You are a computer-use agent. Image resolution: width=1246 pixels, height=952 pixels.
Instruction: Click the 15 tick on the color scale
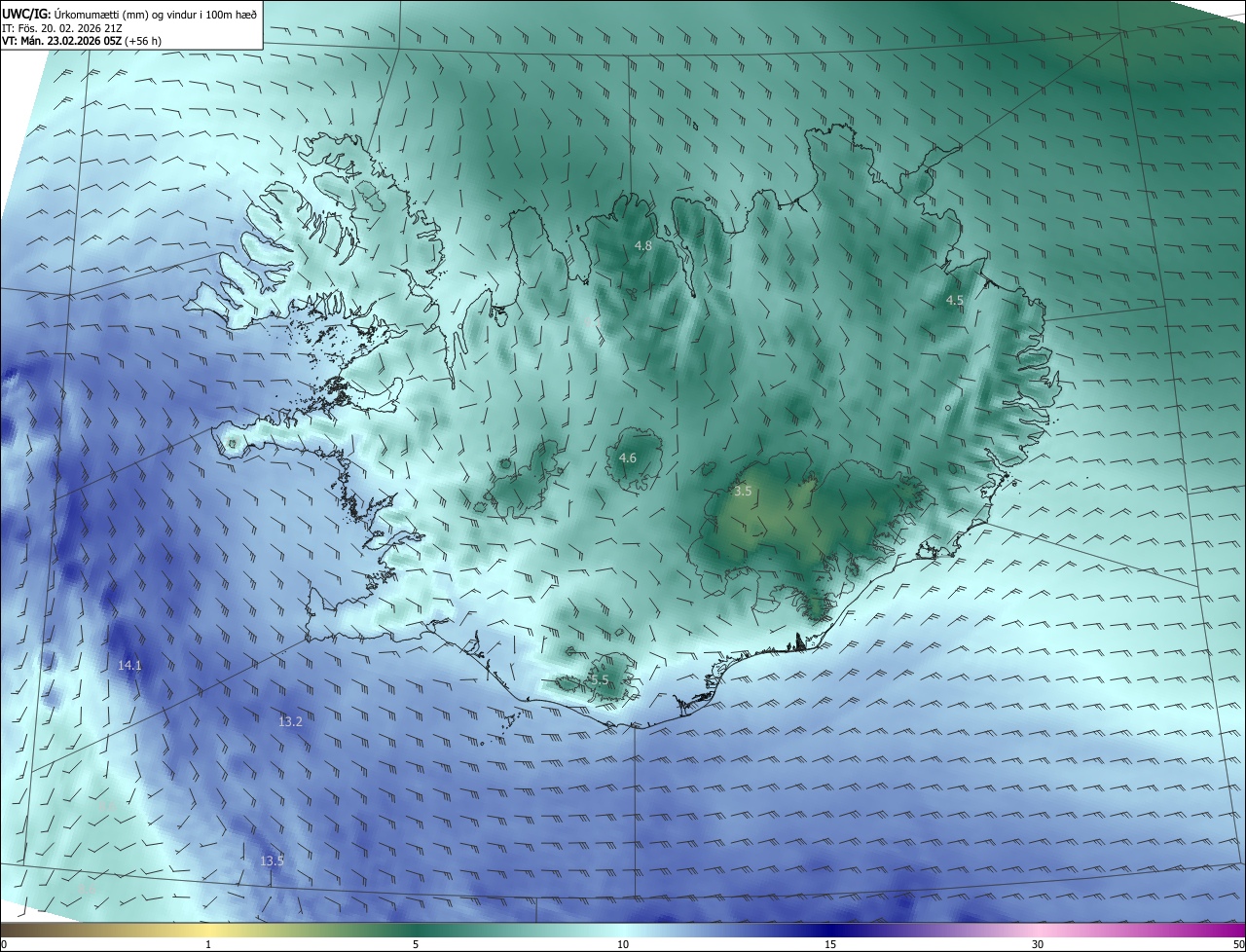point(830,944)
